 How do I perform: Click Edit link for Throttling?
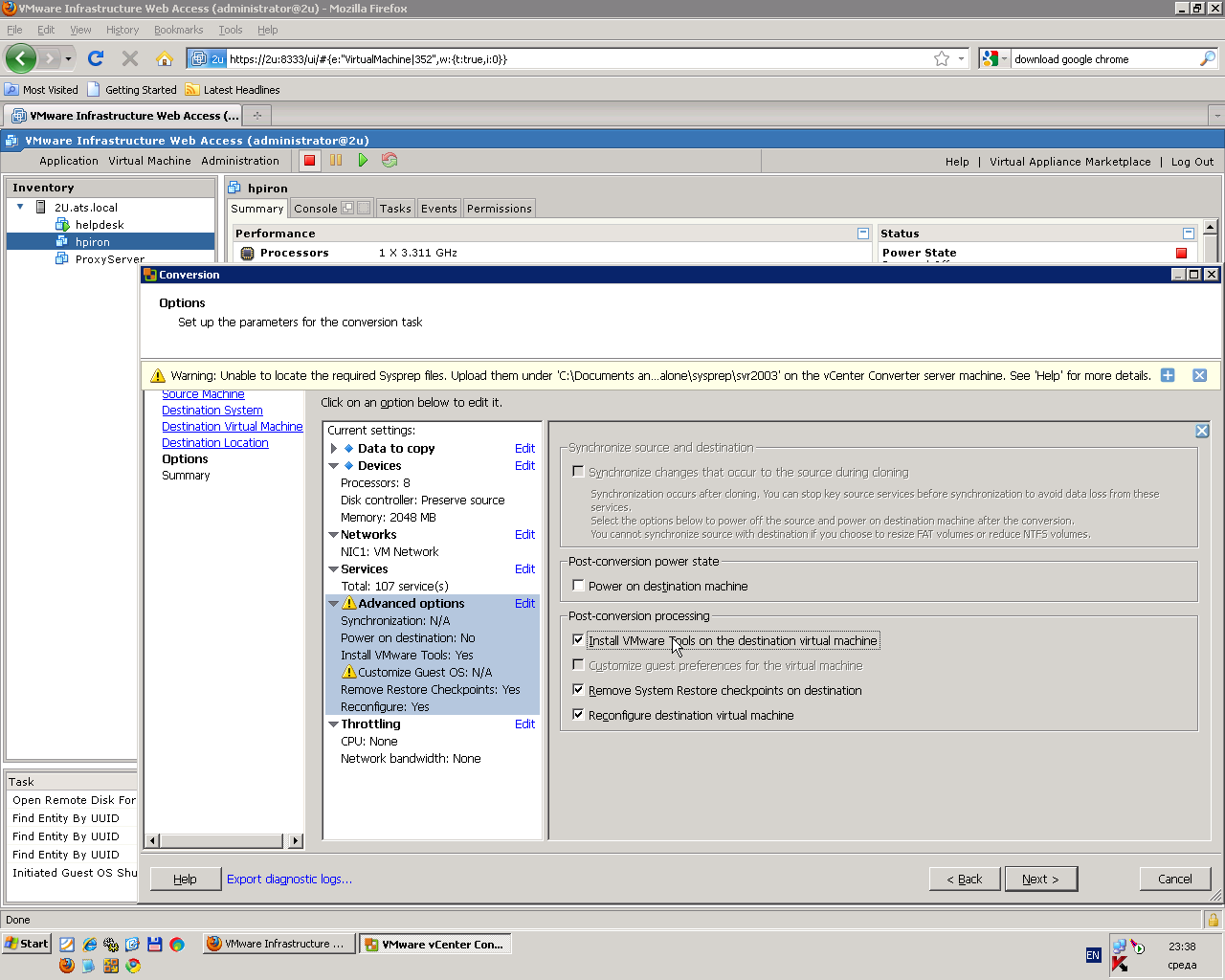point(524,724)
